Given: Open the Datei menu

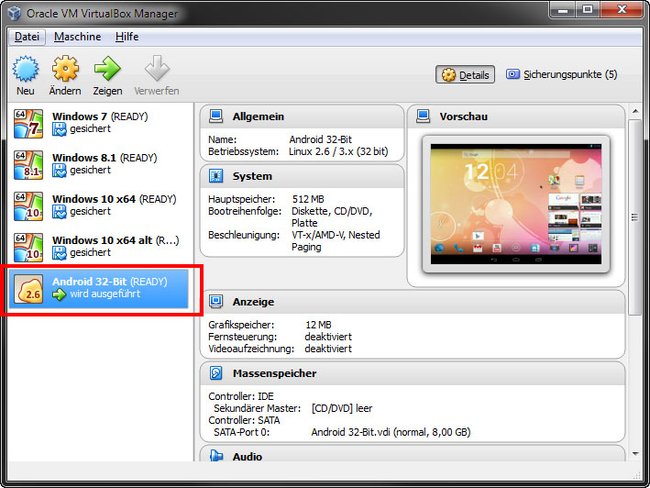Looking at the screenshot, I should [27, 37].
